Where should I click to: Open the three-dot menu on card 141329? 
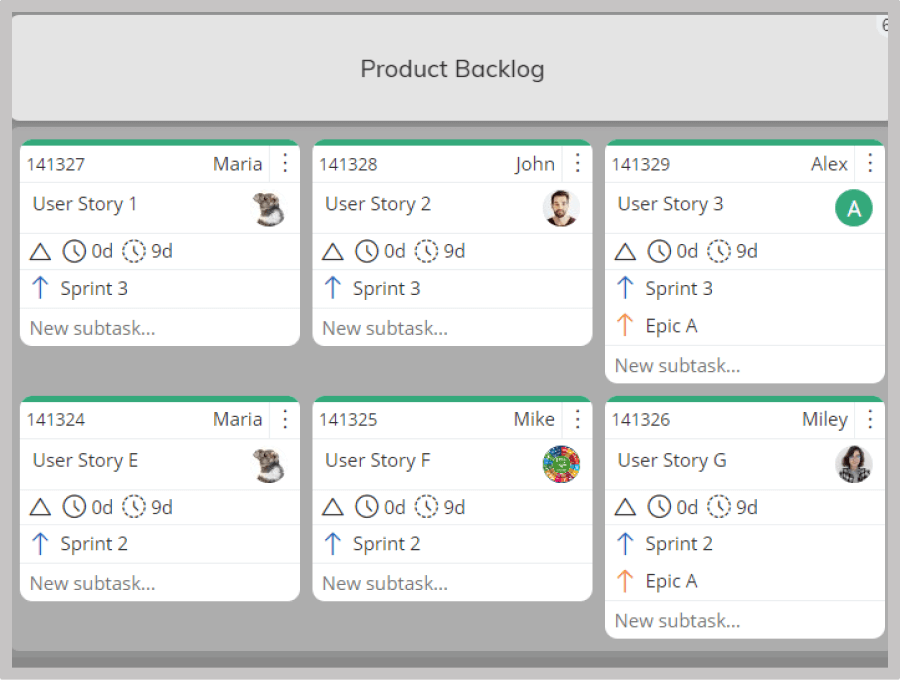[x=870, y=164]
